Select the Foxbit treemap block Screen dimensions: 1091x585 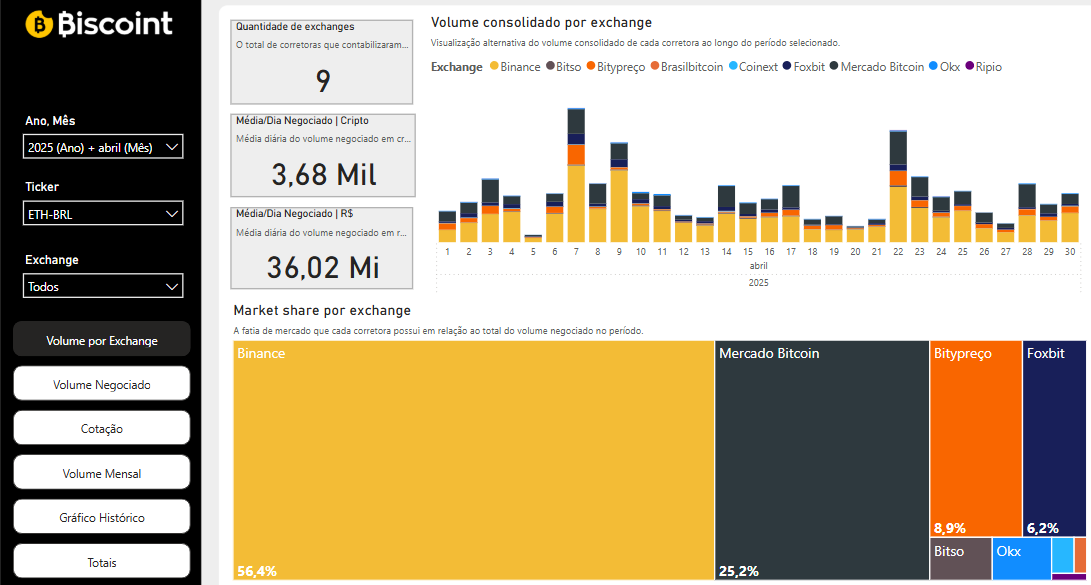(x=1054, y=438)
